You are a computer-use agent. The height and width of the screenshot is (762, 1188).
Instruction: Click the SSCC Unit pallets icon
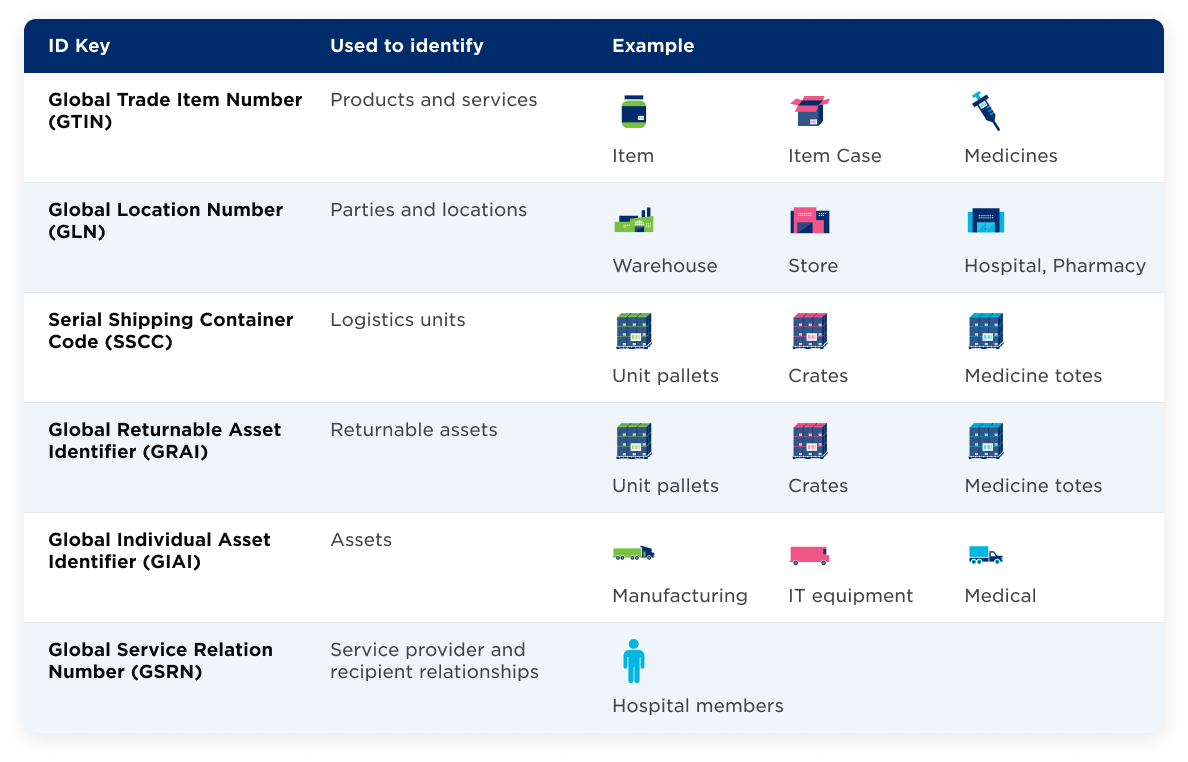point(634,331)
